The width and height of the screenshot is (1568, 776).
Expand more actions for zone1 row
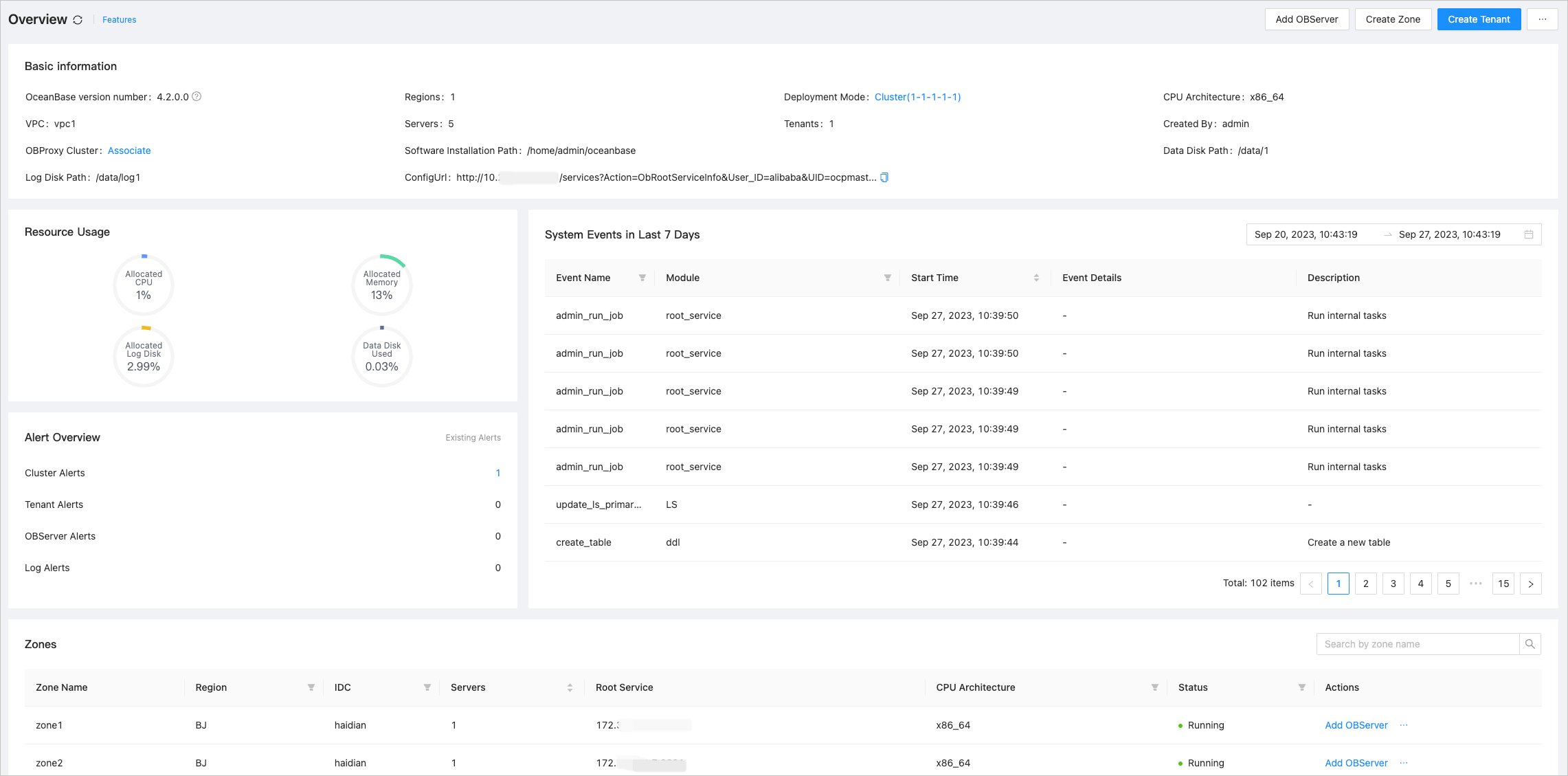click(1404, 725)
